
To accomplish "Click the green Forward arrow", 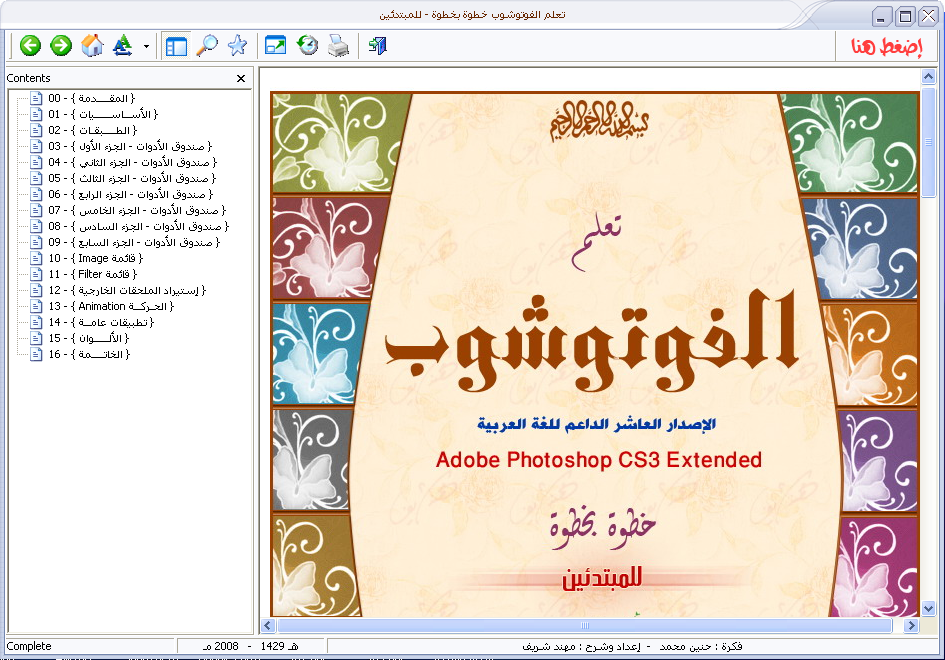I will tap(61, 45).
